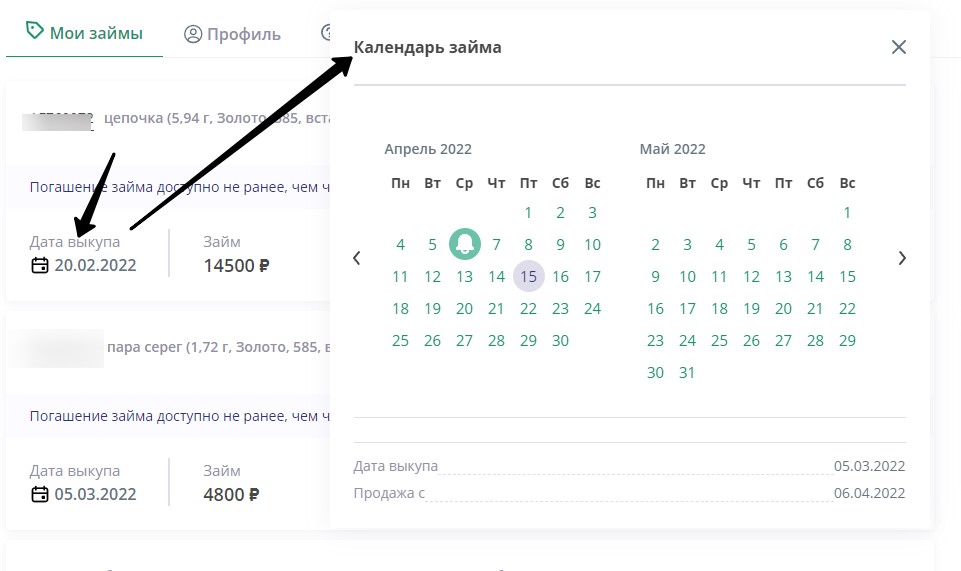Choose May 1 in the calendar

pos(847,212)
